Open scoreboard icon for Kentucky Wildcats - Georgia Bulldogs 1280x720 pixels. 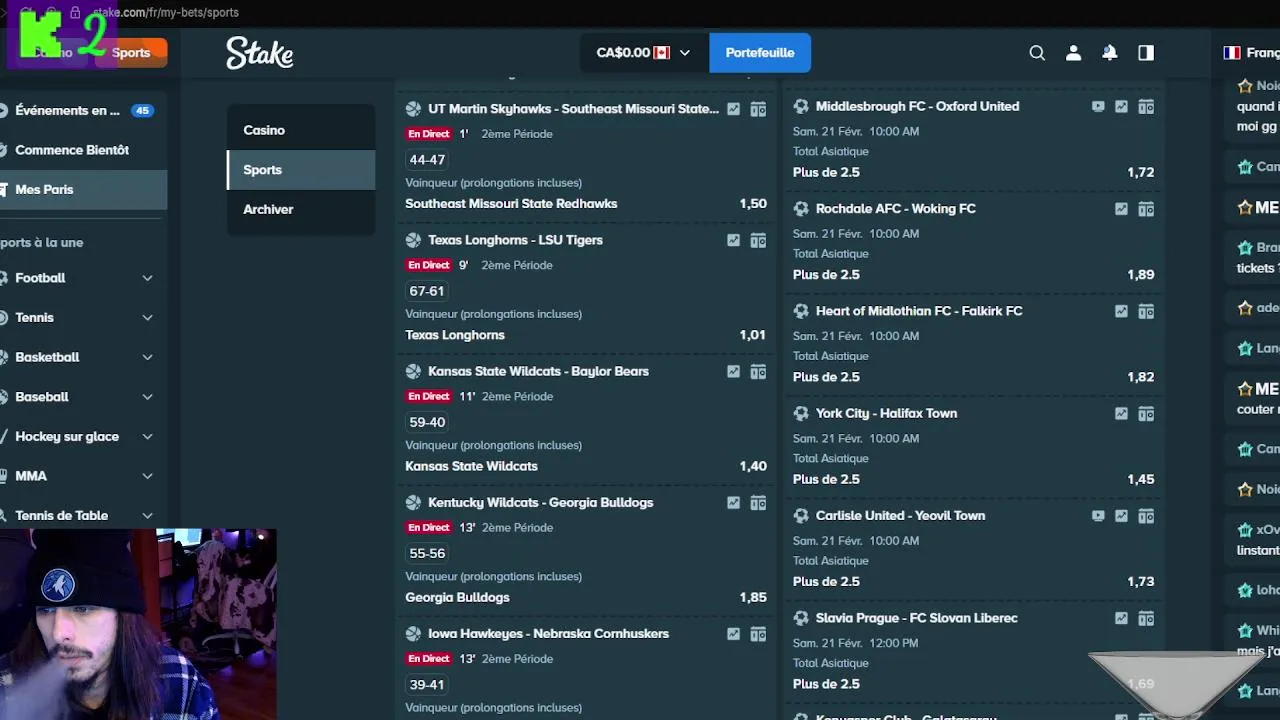(758, 502)
